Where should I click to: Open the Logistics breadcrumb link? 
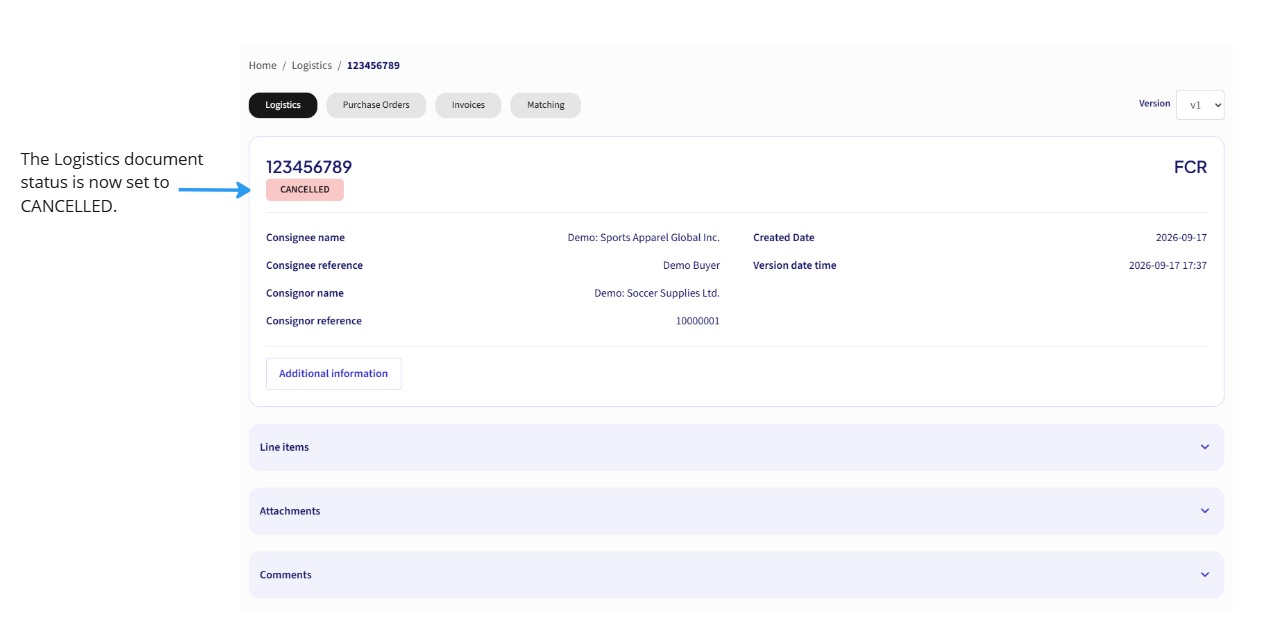click(x=312, y=66)
